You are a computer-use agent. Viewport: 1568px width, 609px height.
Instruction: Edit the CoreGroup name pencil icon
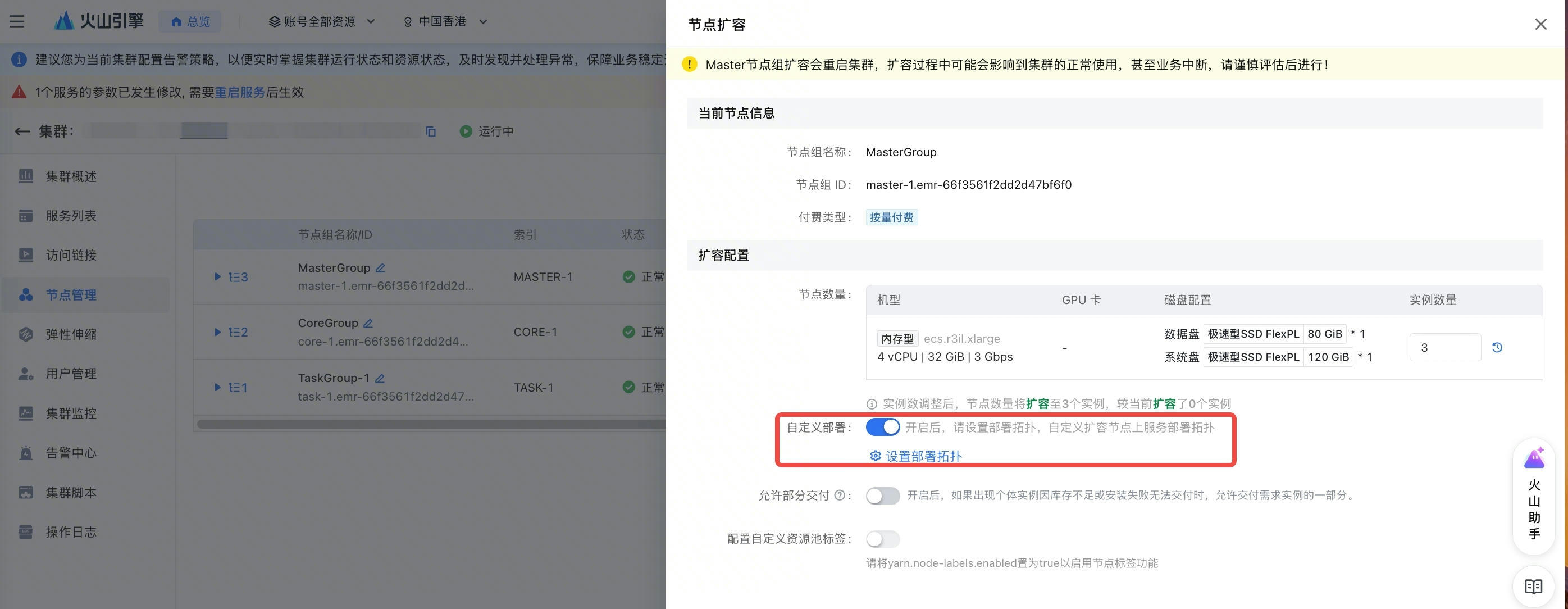(x=368, y=324)
